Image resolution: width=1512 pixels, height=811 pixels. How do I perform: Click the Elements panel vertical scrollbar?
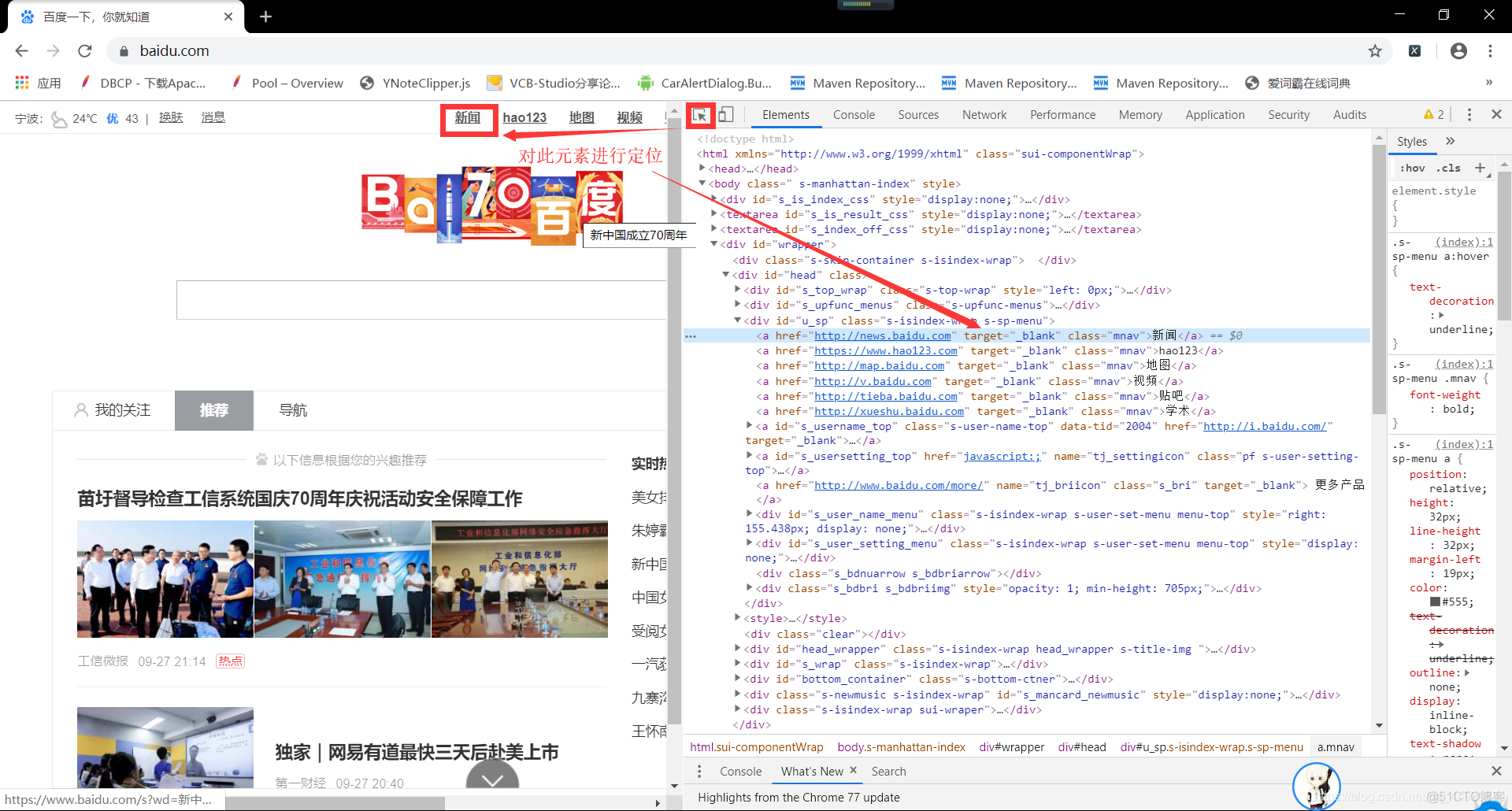pyautogui.click(x=1379, y=281)
